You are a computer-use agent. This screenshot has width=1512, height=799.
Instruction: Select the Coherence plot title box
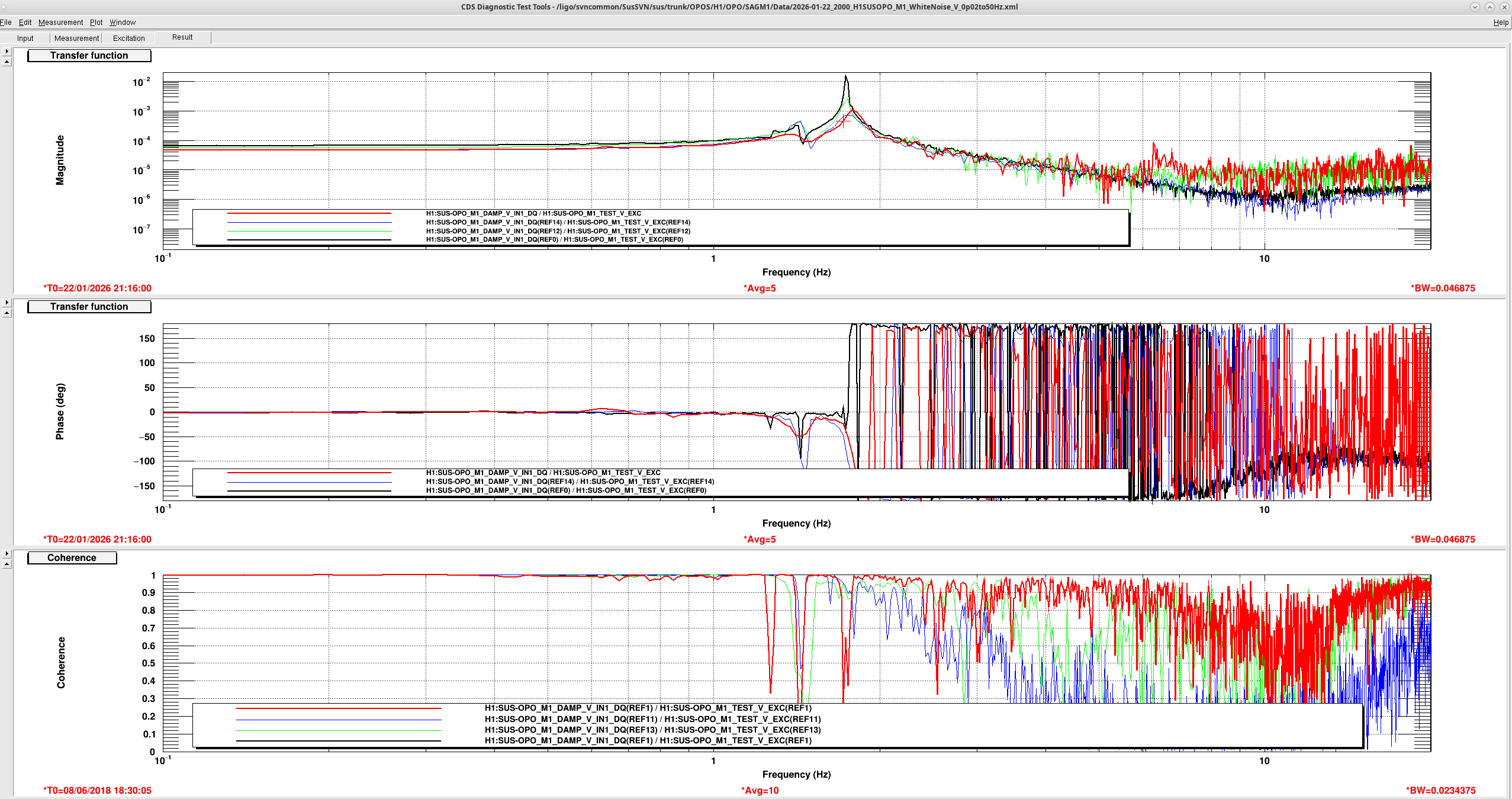pyautogui.click(x=72, y=558)
